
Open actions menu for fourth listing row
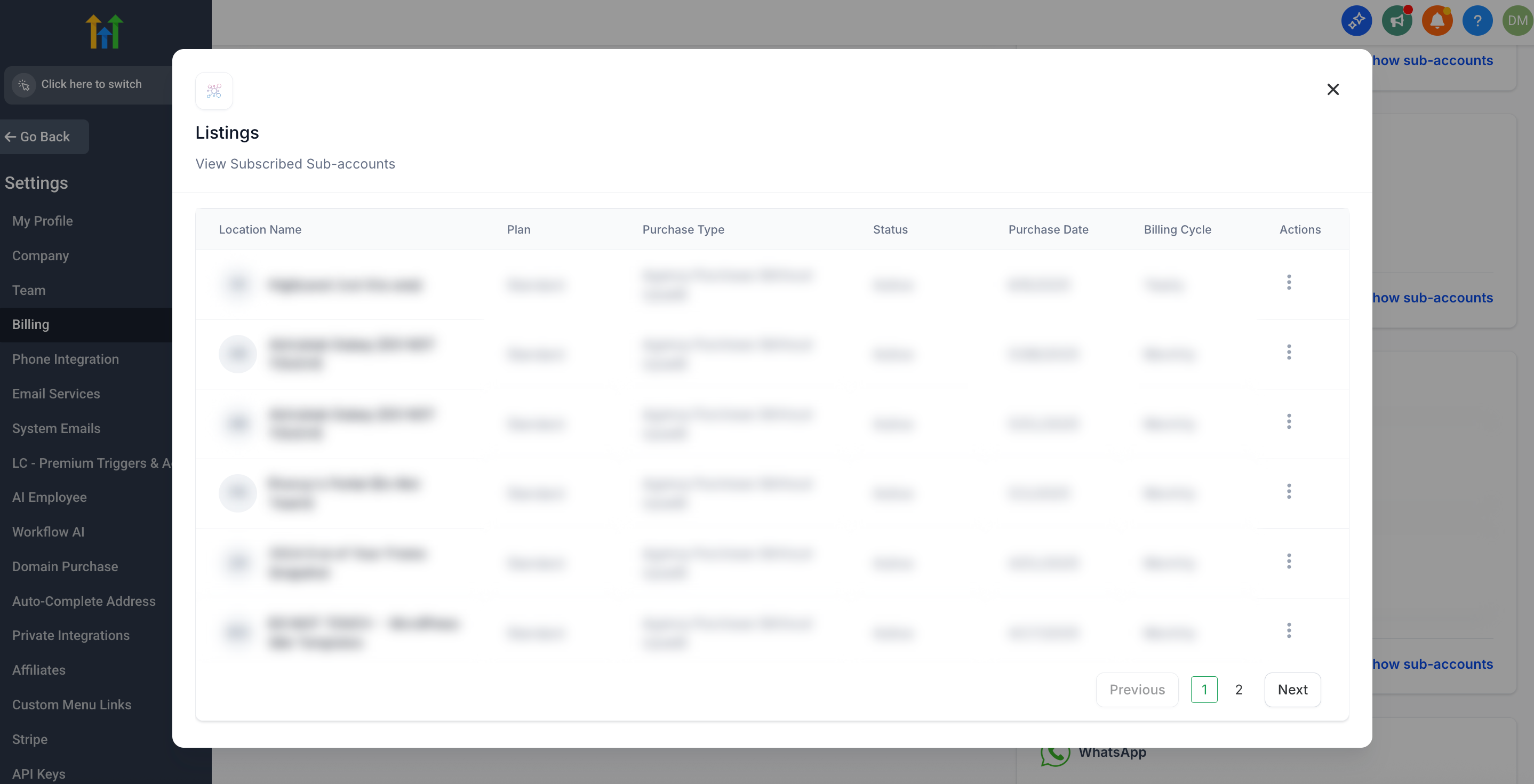1289,491
